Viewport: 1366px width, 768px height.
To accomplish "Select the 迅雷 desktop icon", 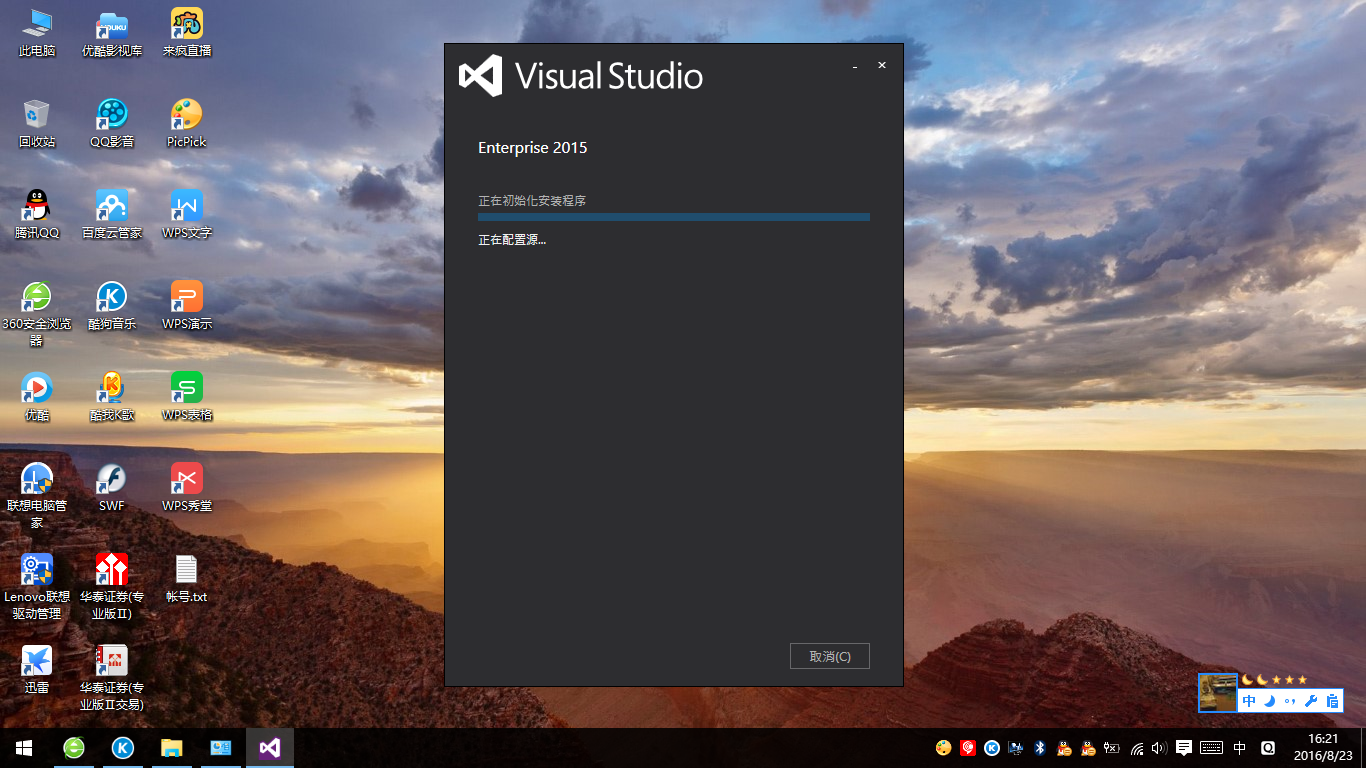I will [37, 670].
